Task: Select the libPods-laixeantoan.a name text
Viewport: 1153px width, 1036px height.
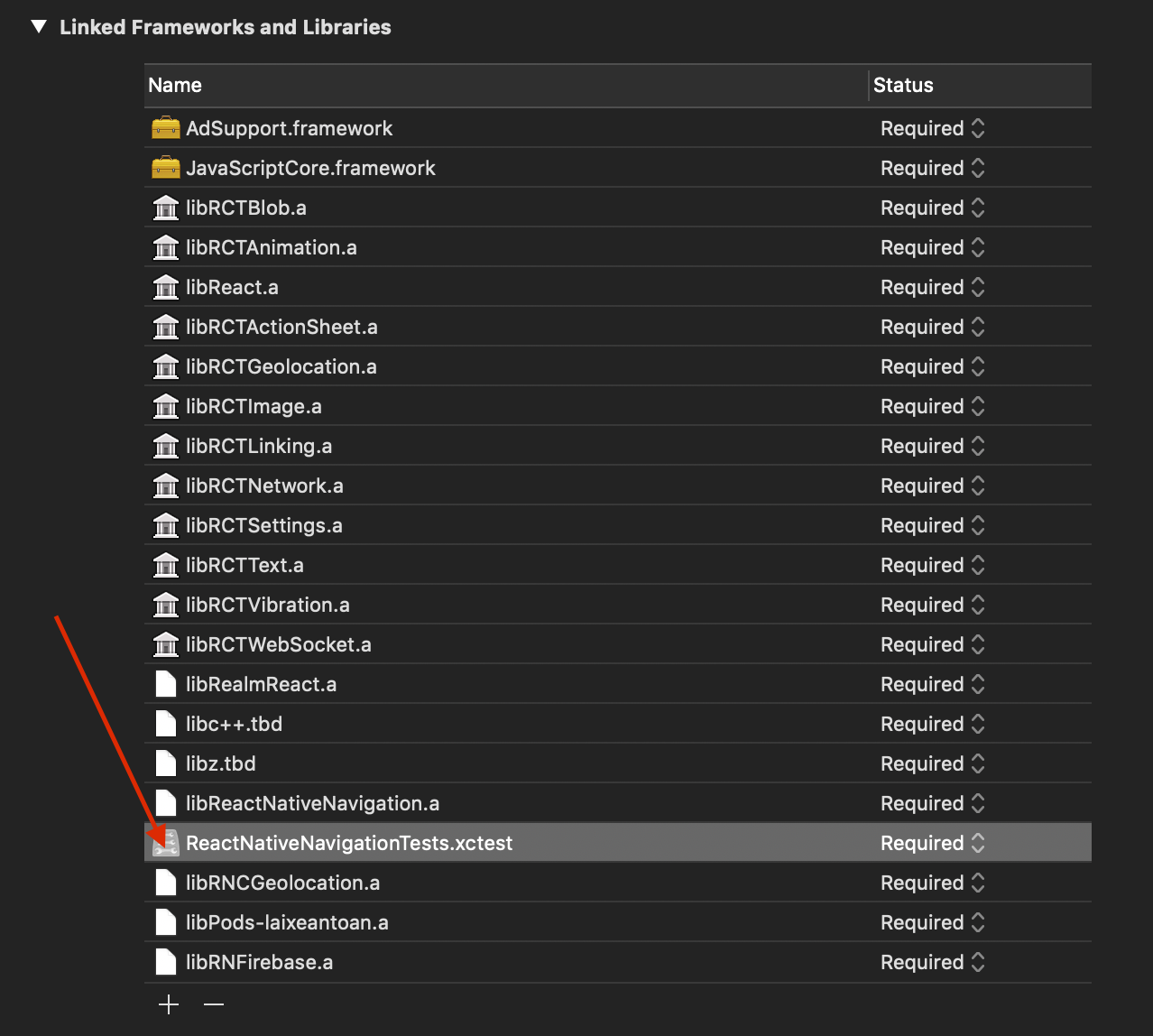Action: pyautogui.click(x=287, y=922)
